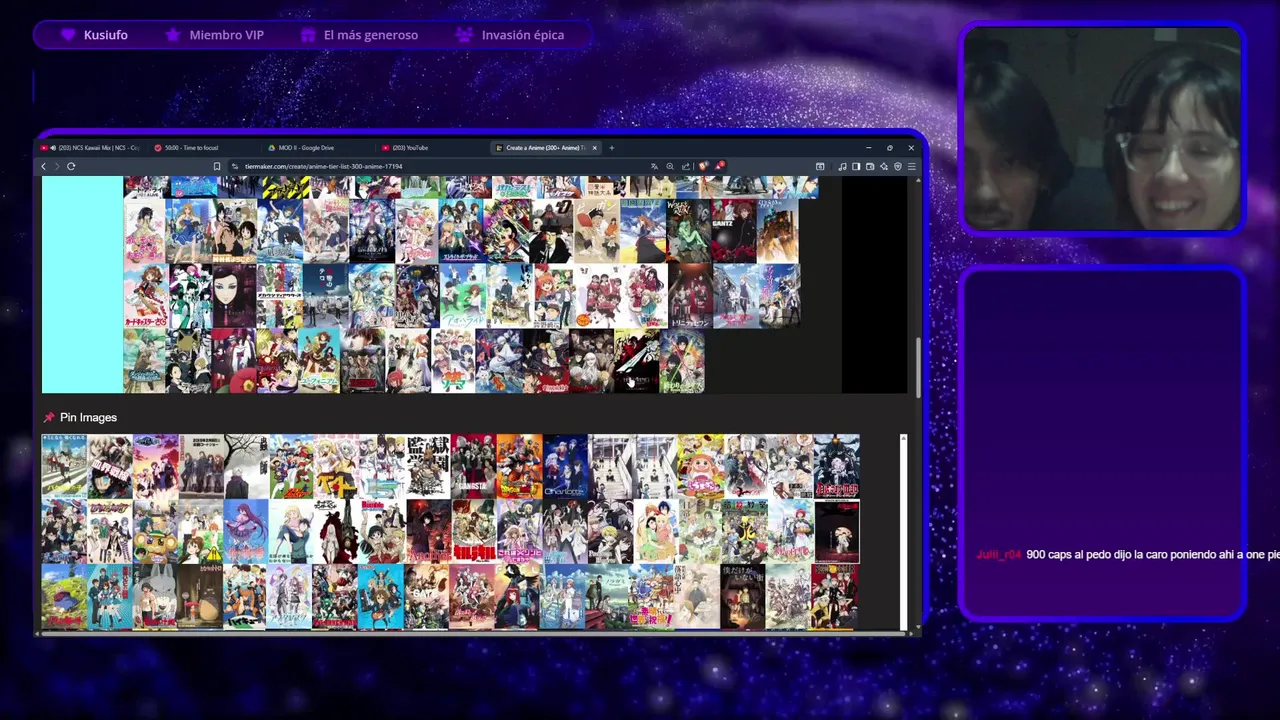
Task: Click the El más generoso label
Action: click(371, 35)
